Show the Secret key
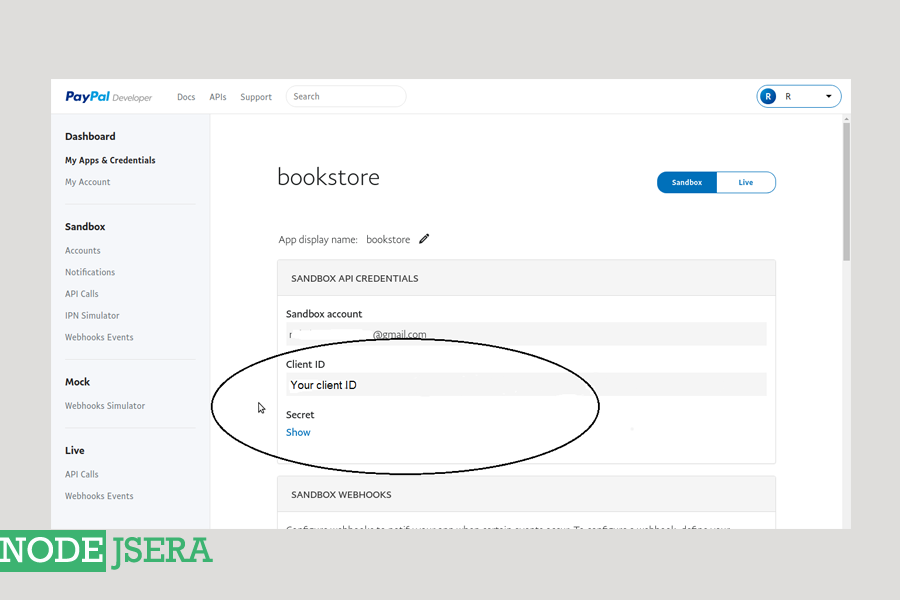Image resolution: width=900 pixels, height=600 pixels. point(298,433)
